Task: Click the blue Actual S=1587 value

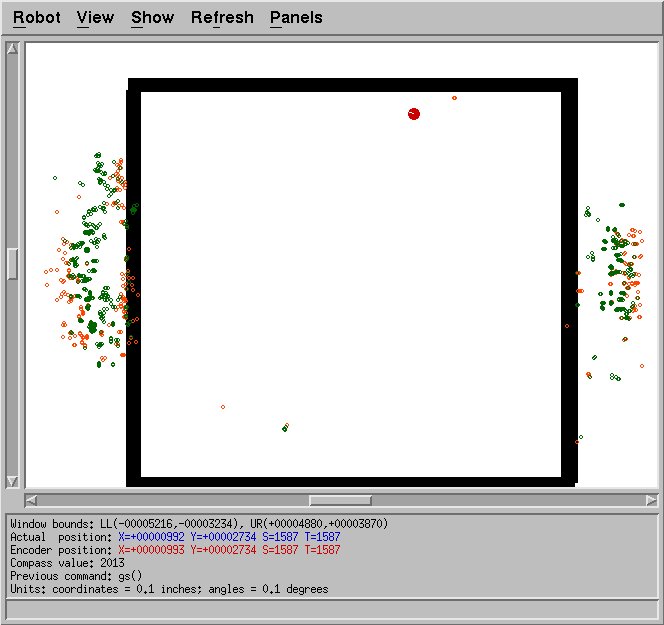Action: [x=280, y=537]
